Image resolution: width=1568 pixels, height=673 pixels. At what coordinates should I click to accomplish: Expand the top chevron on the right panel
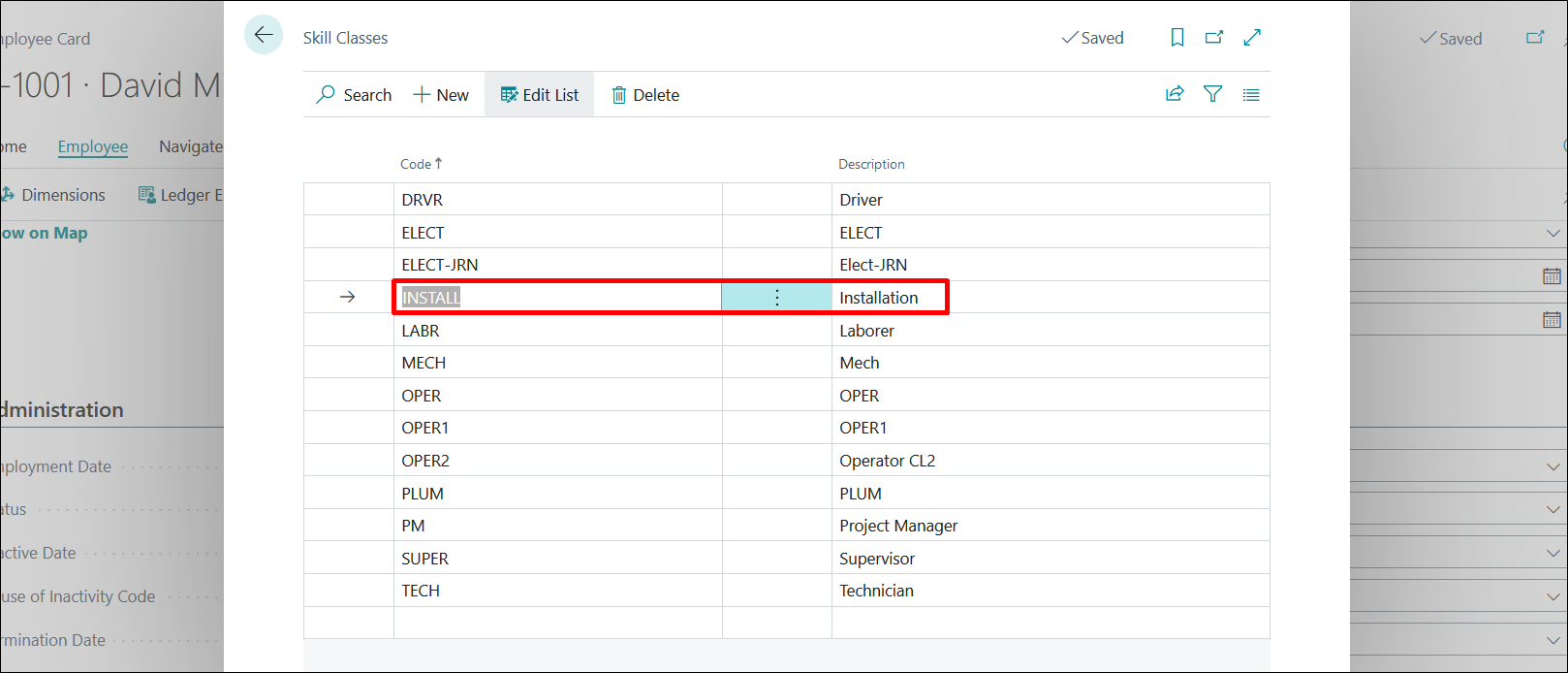1552,234
